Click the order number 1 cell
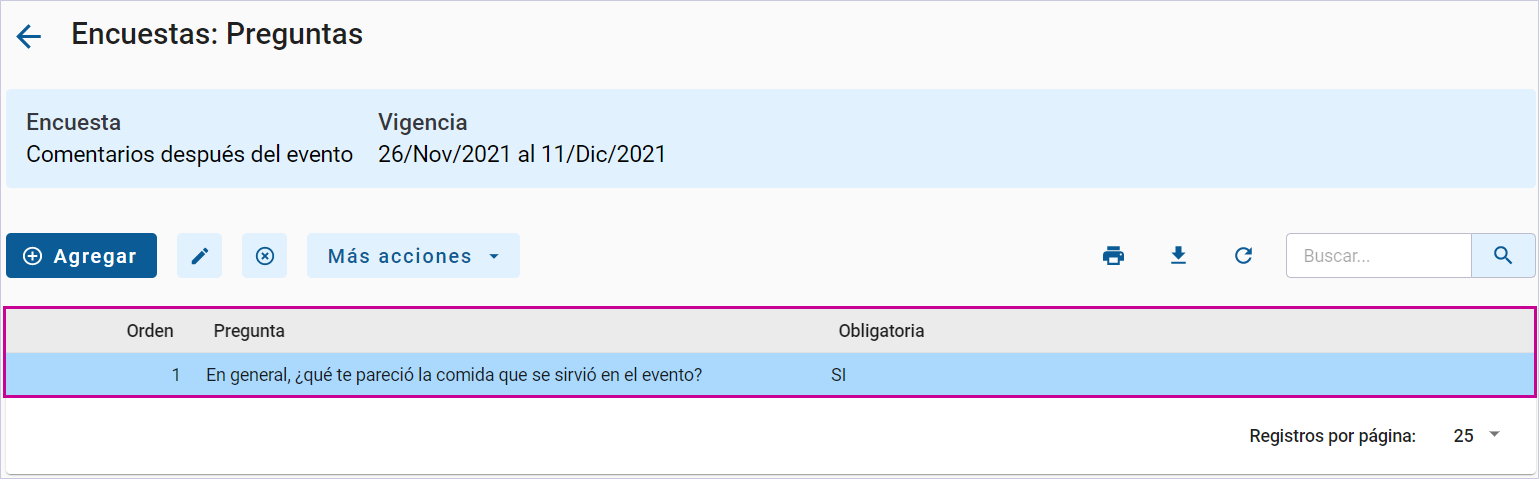This screenshot has height=479, width=1539. (x=176, y=376)
